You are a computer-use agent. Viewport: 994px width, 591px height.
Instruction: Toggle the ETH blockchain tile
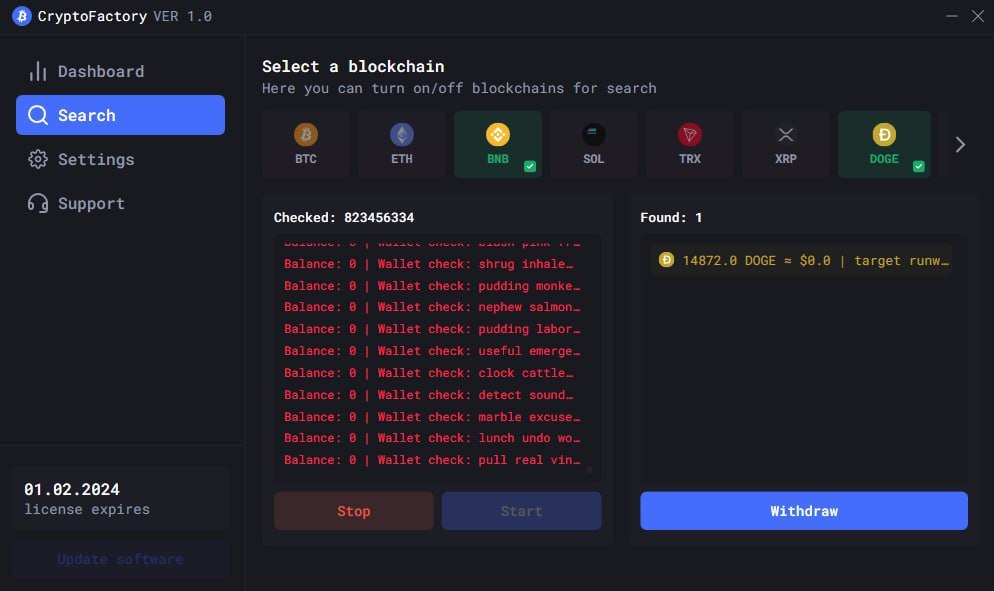402,144
